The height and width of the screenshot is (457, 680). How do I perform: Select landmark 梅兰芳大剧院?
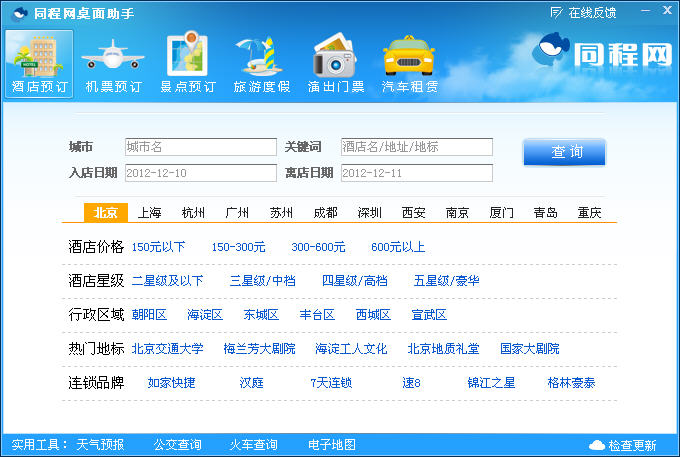259,349
